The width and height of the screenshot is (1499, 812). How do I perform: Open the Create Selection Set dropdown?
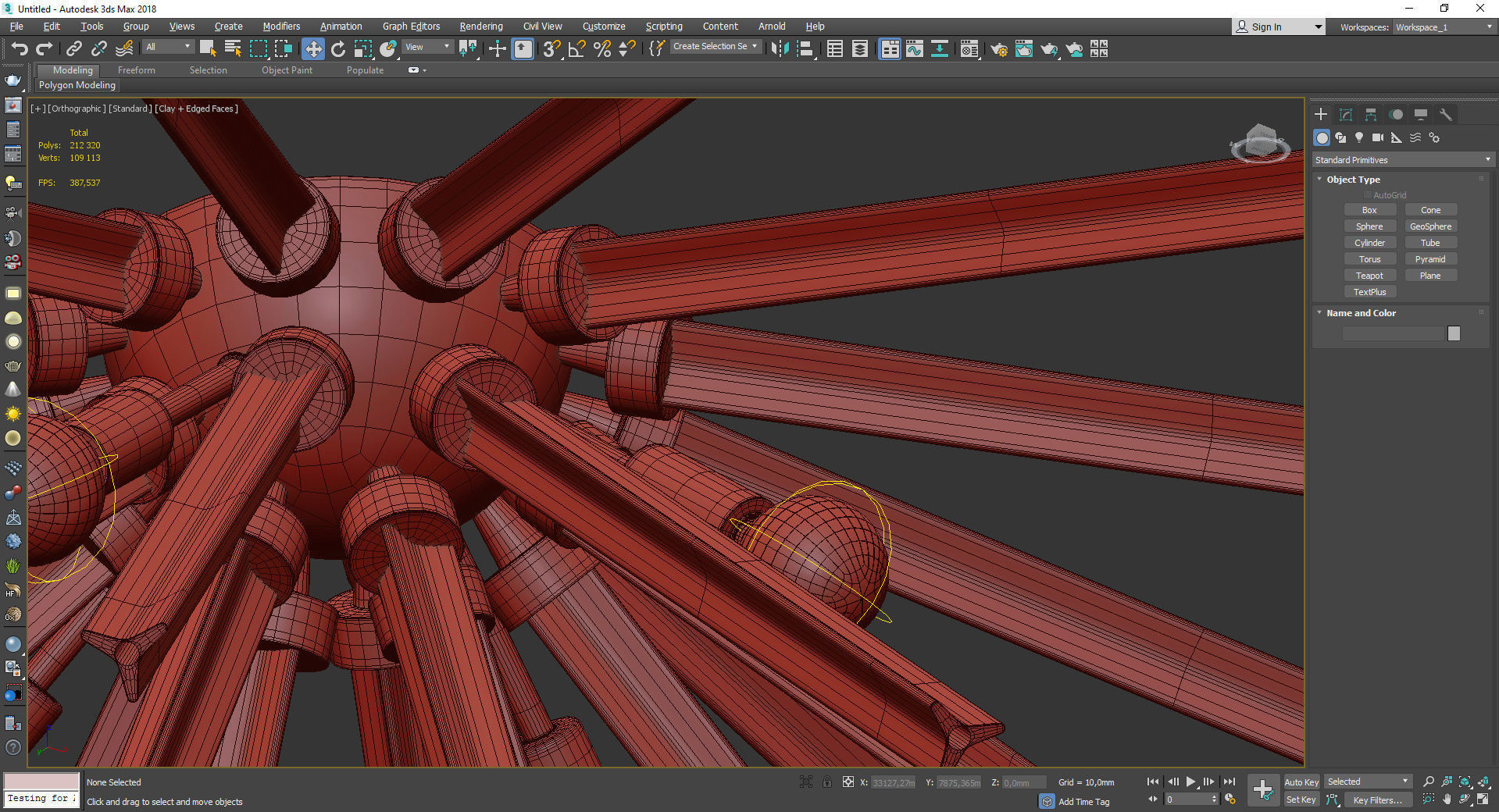tap(716, 47)
